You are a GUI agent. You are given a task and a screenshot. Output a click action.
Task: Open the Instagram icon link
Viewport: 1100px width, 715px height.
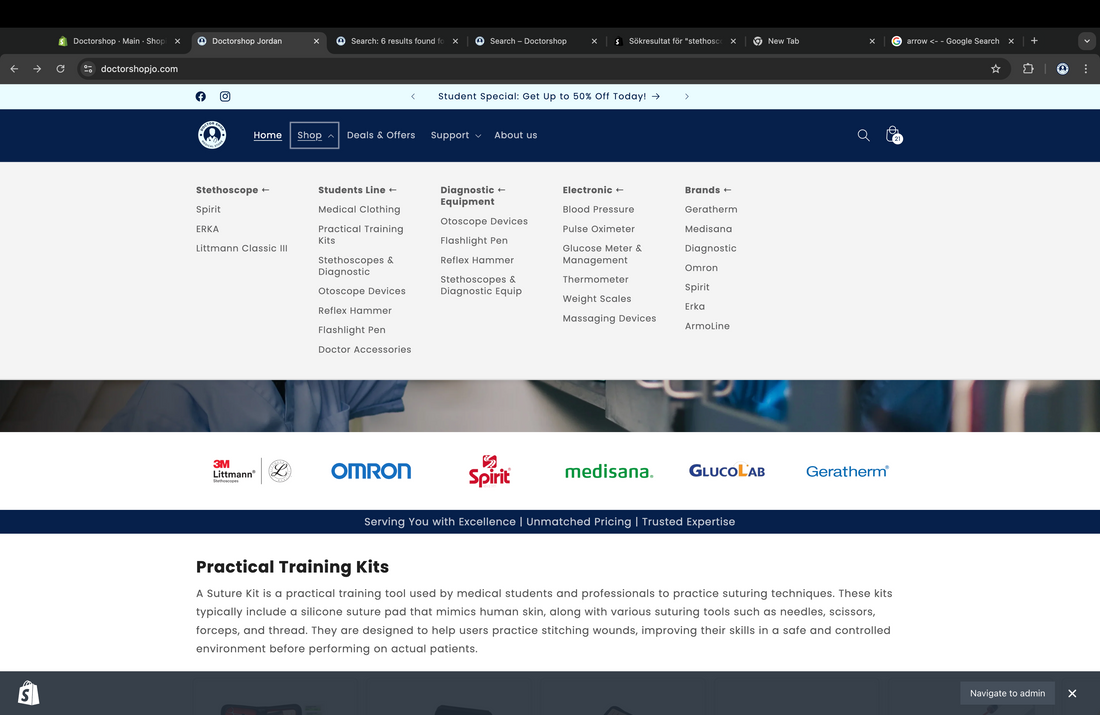point(225,96)
